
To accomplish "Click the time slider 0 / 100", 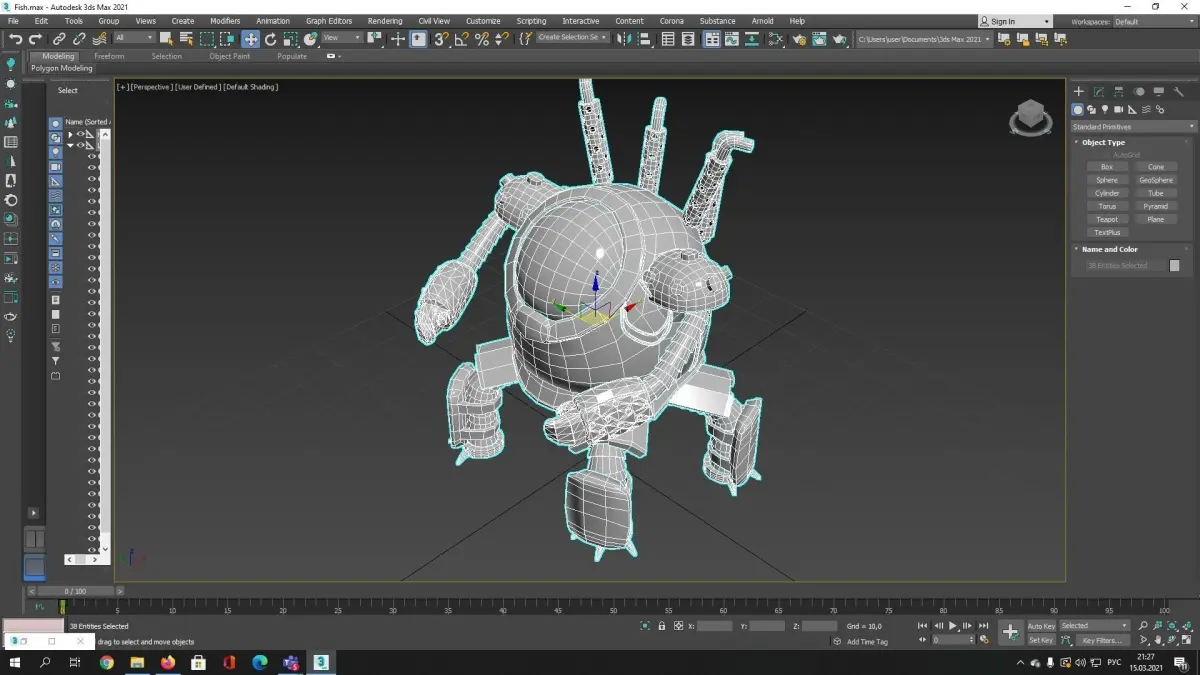I will point(75,591).
